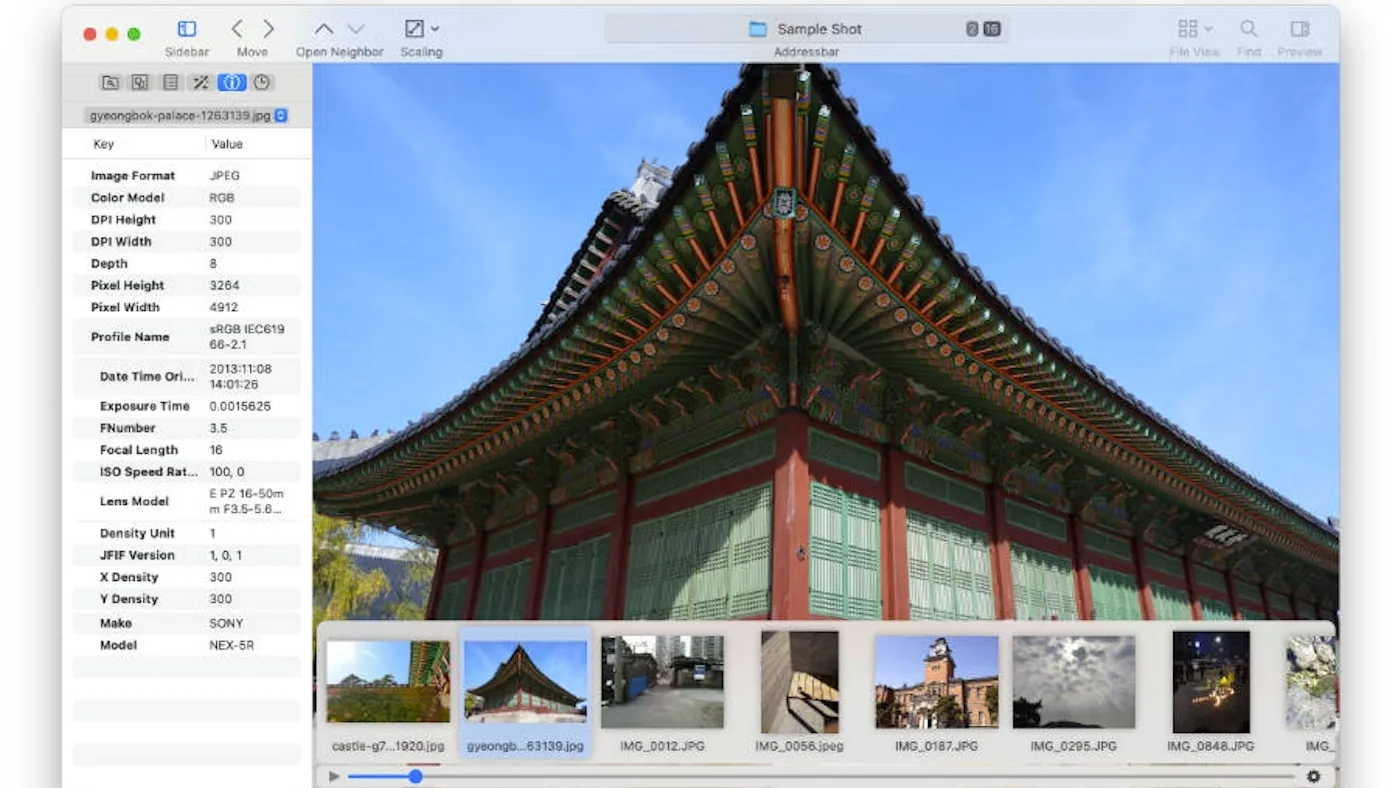Click the Open Neighbor up arrow
1400x788 pixels.
tap(323, 29)
